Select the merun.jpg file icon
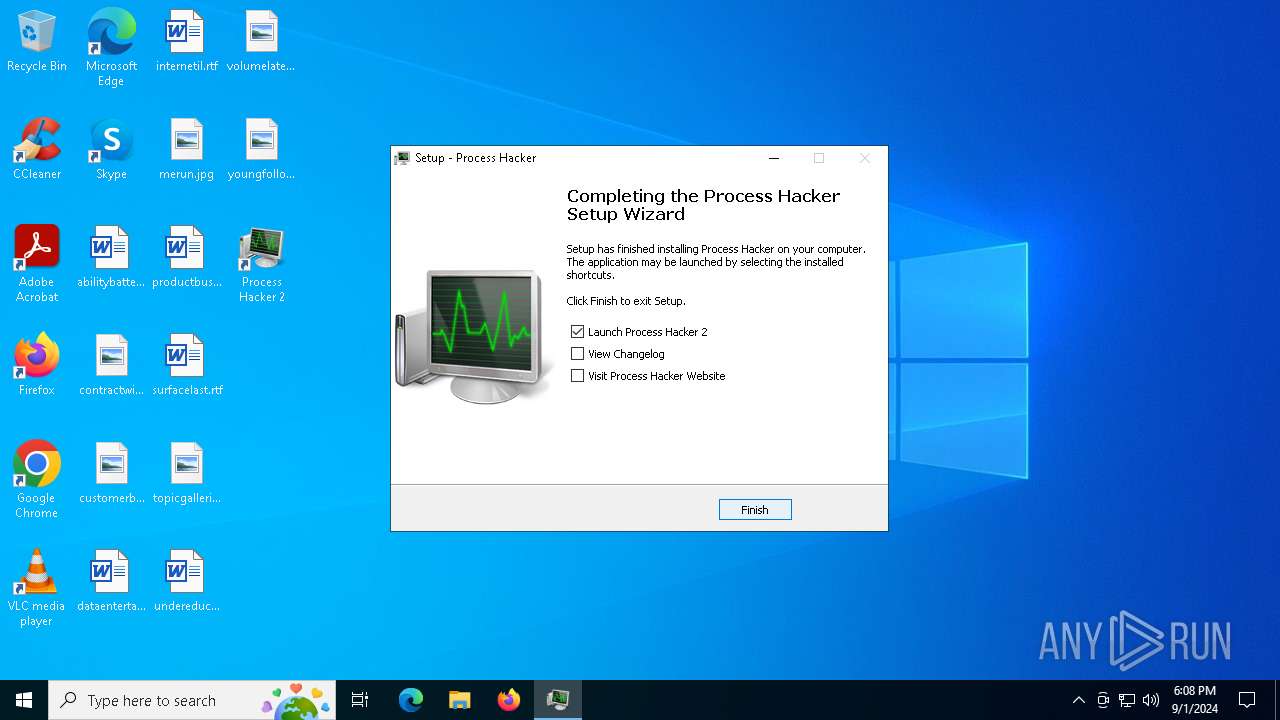1280x720 pixels. click(186, 150)
